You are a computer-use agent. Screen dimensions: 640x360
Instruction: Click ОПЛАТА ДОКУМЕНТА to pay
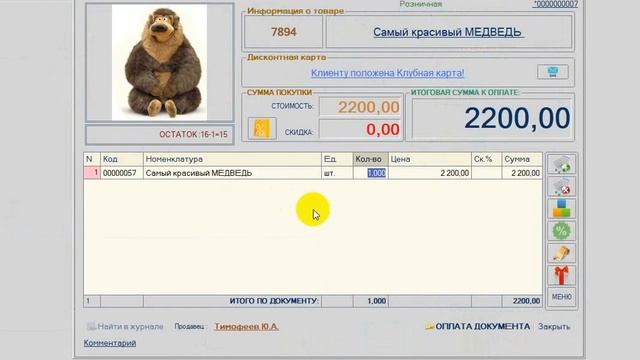[478, 327]
